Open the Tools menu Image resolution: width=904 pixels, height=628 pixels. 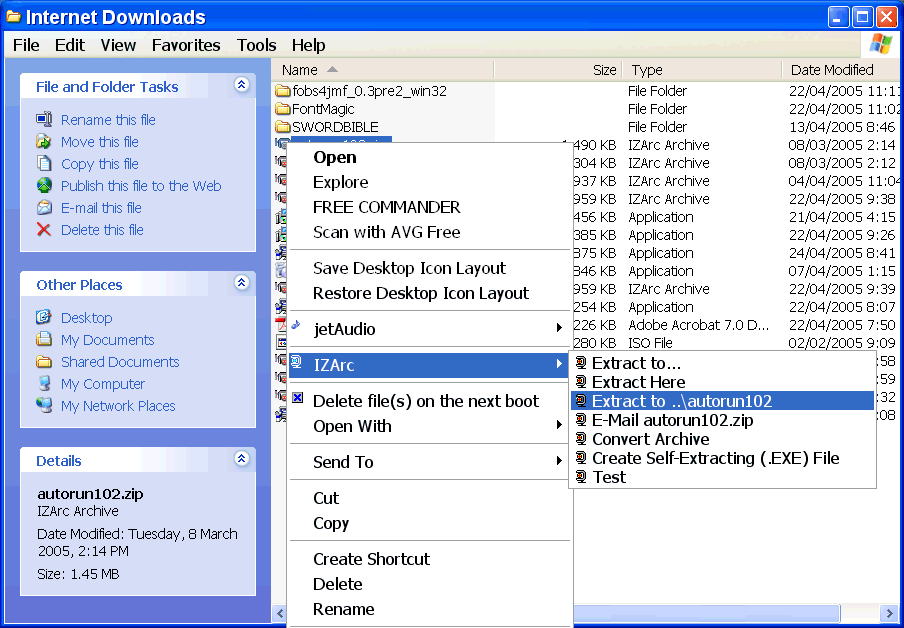(257, 45)
